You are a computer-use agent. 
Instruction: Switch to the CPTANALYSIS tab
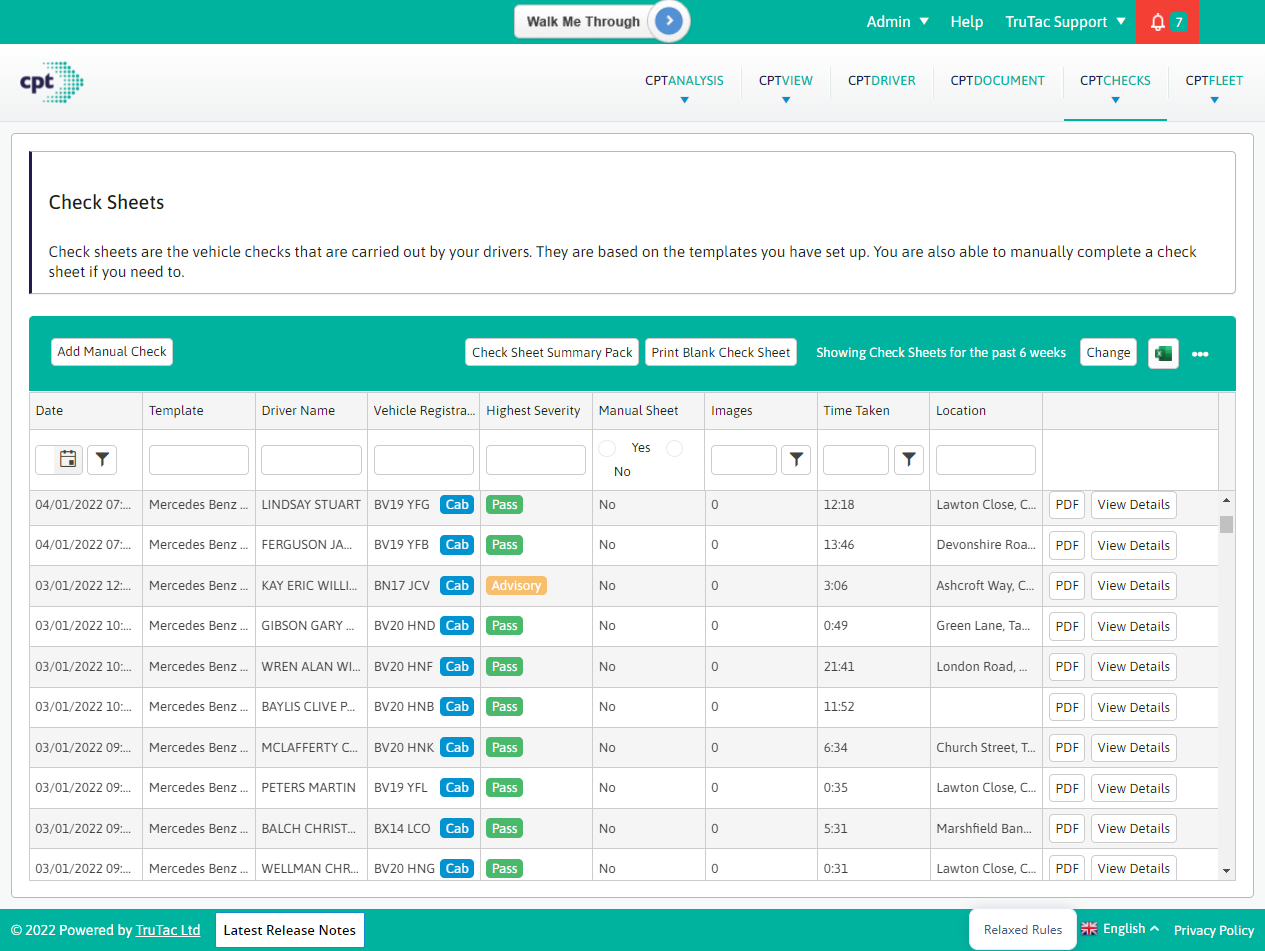coord(684,81)
